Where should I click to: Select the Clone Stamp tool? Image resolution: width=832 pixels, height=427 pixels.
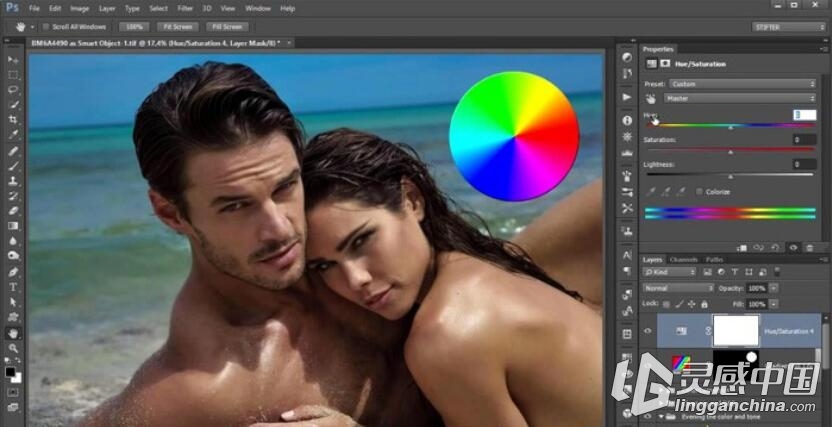(x=13, y=180)
